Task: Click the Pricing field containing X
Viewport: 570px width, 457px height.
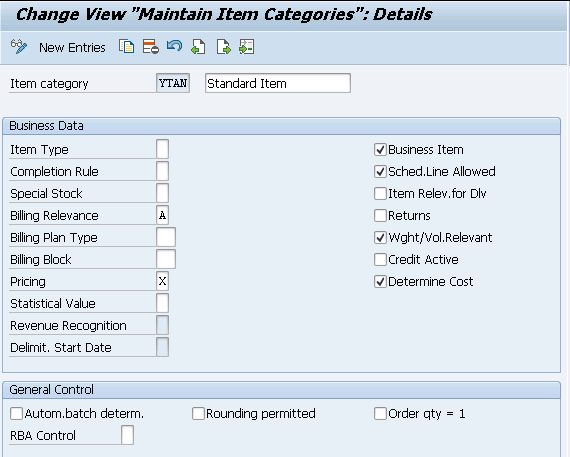Action: click(x=162, y=281)
